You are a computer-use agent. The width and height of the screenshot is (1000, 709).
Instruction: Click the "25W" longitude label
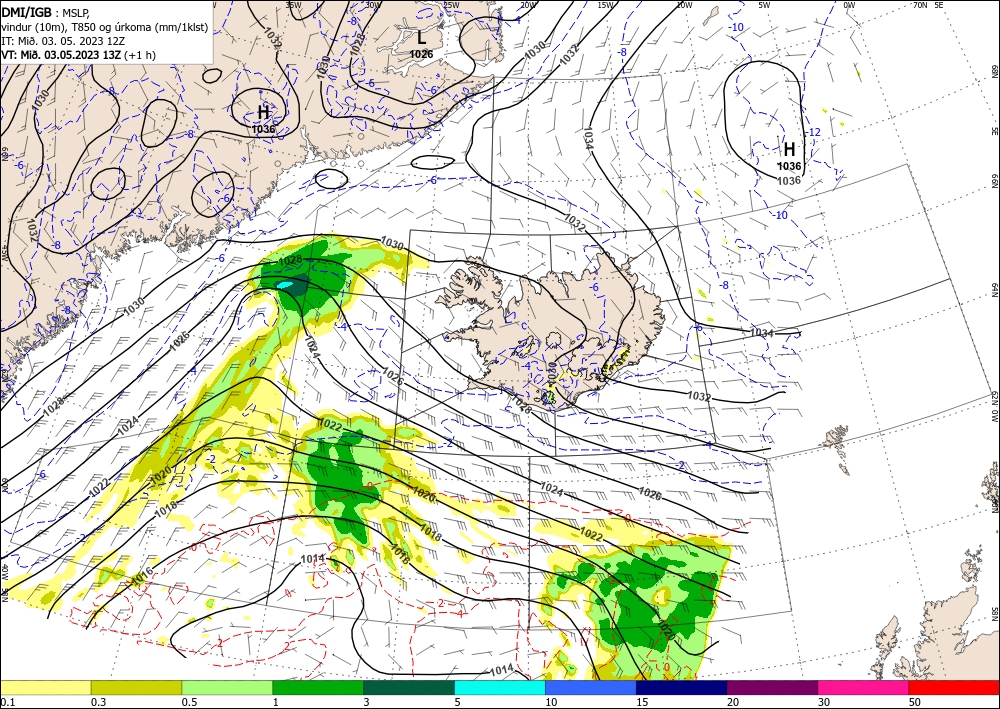click(452, 4)
